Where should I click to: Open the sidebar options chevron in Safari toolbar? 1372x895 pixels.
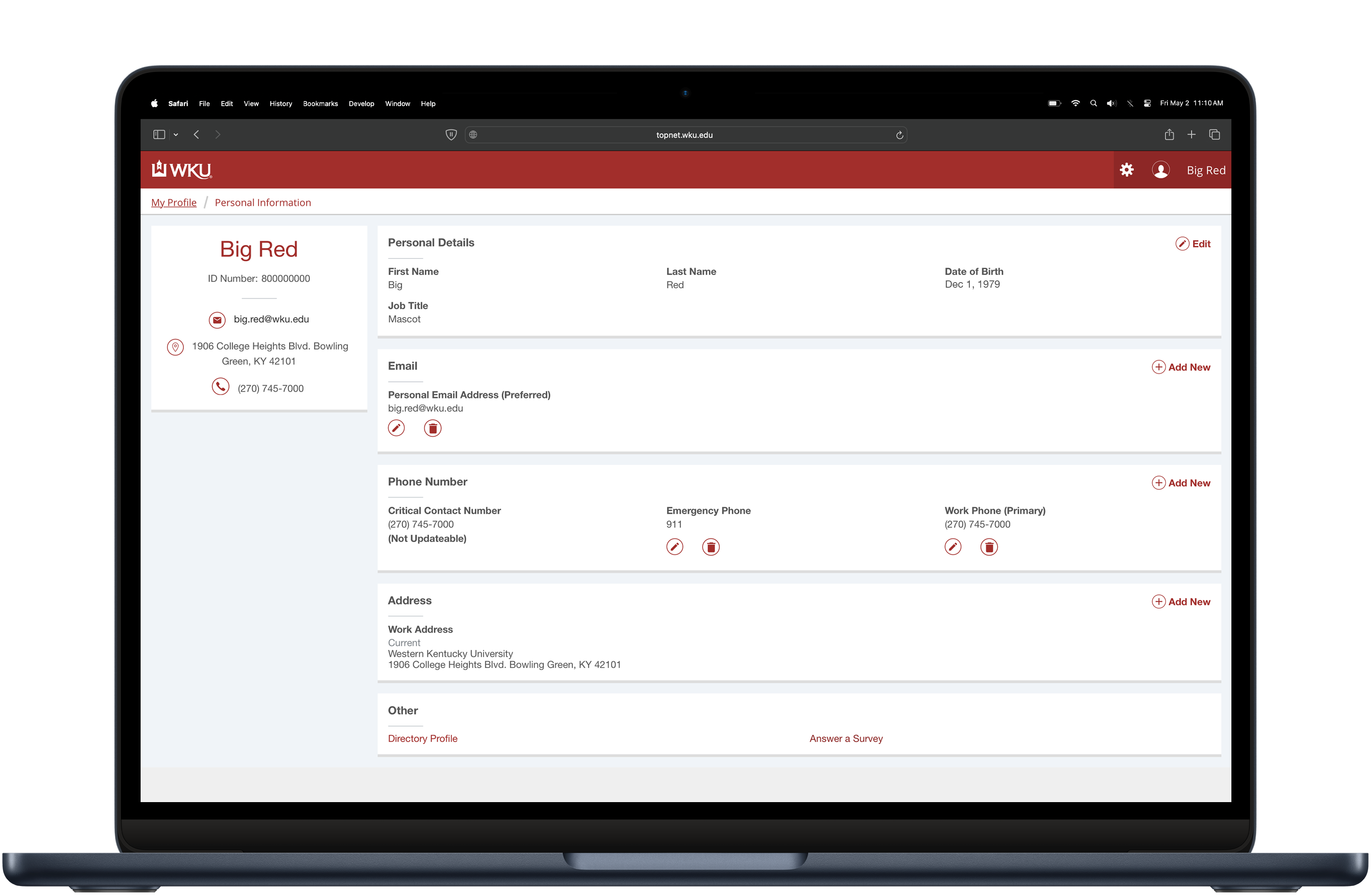(x=176, y=134)
